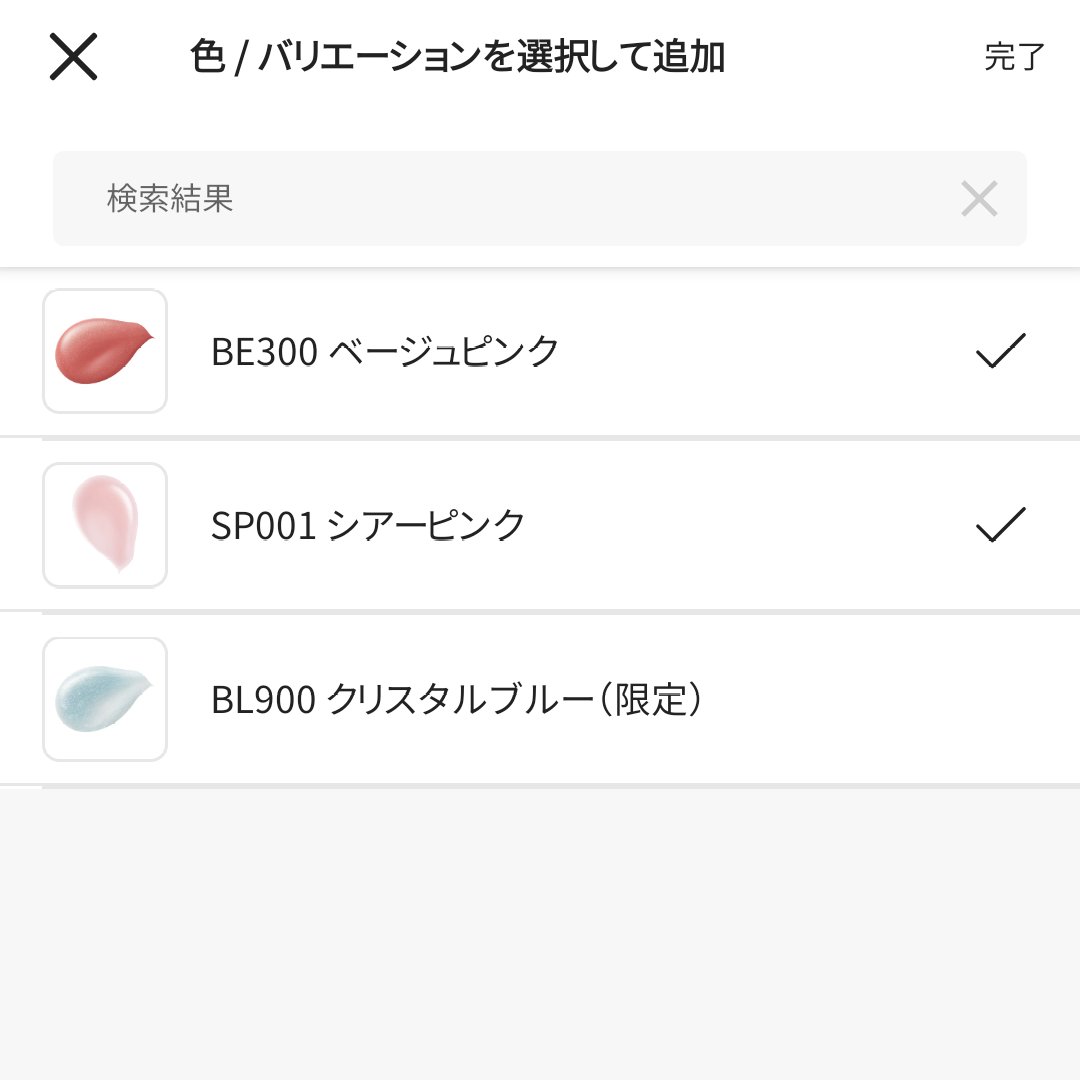Viewport: 1080px width, 1080px height.
Task: Click the BE300 color code text
Action: 264,351
